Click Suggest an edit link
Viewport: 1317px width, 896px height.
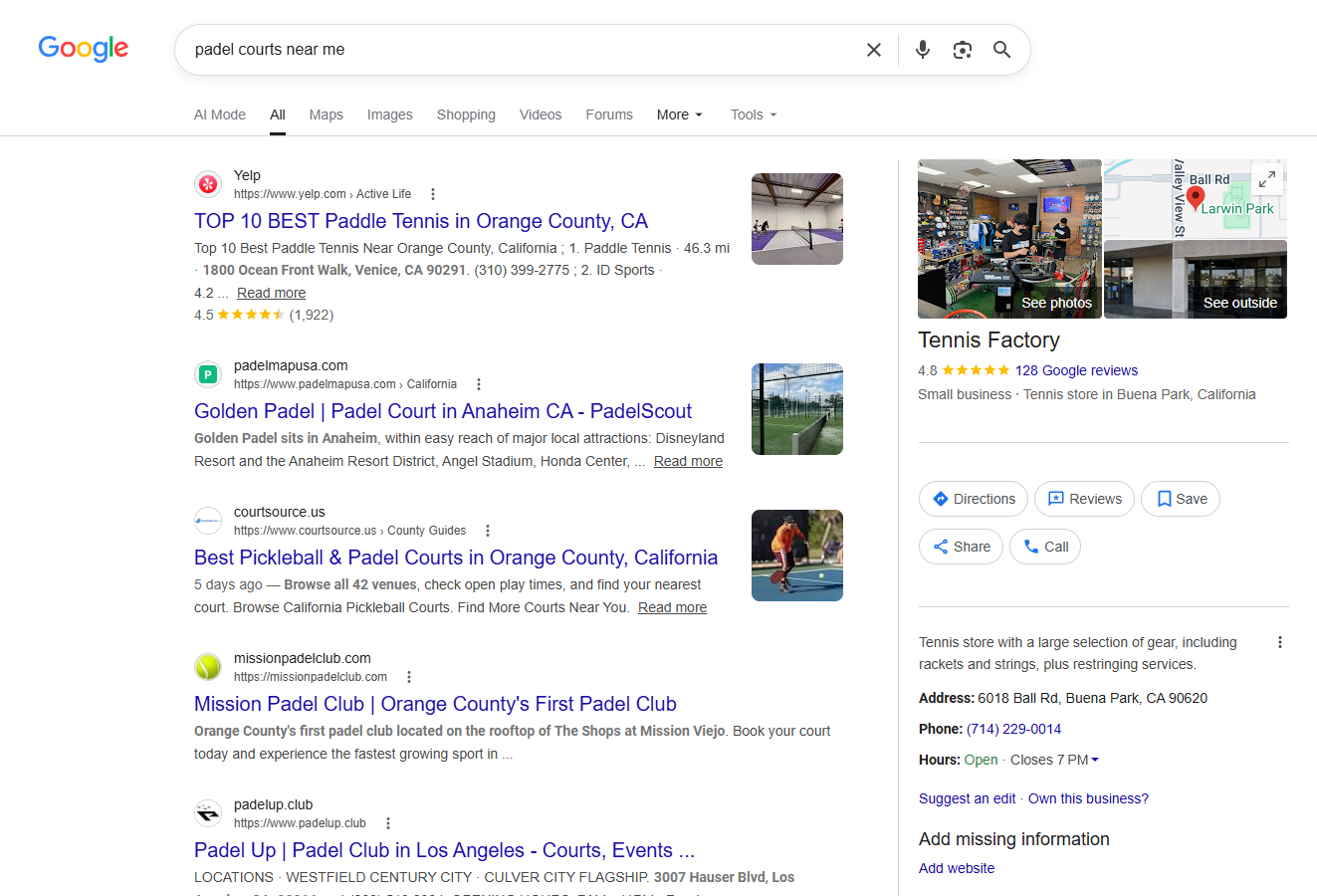click(x=968, y=798)
